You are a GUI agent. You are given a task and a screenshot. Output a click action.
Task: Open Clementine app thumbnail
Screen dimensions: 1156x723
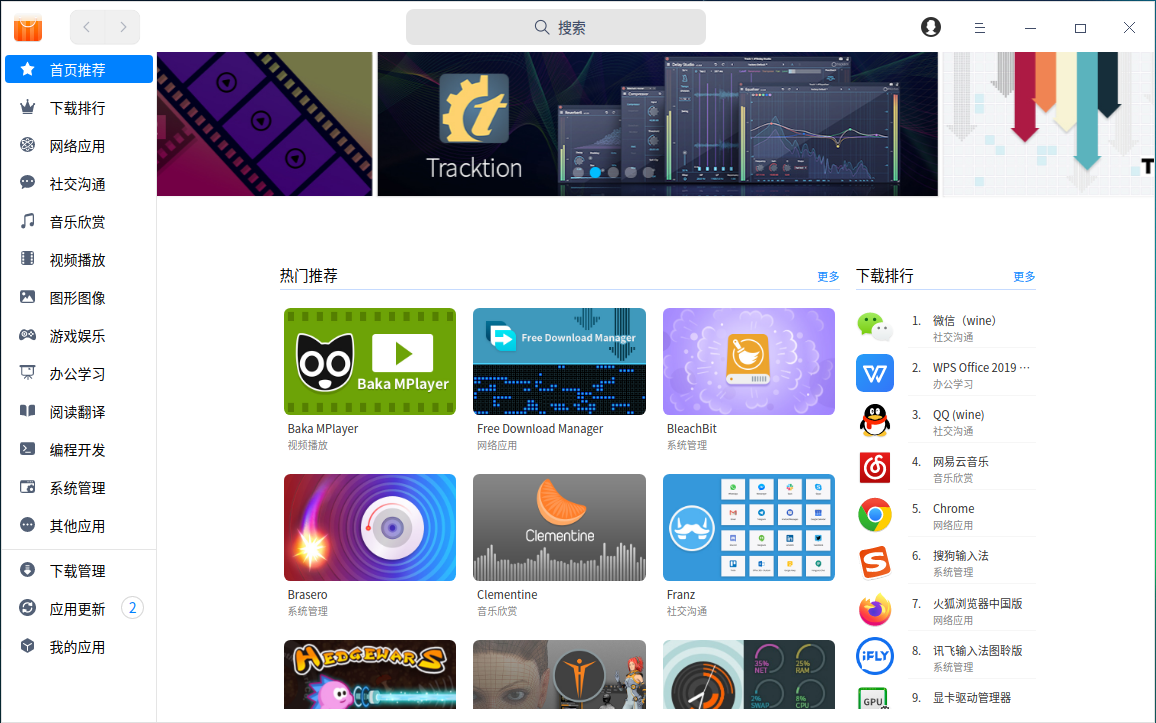[560, 527]
